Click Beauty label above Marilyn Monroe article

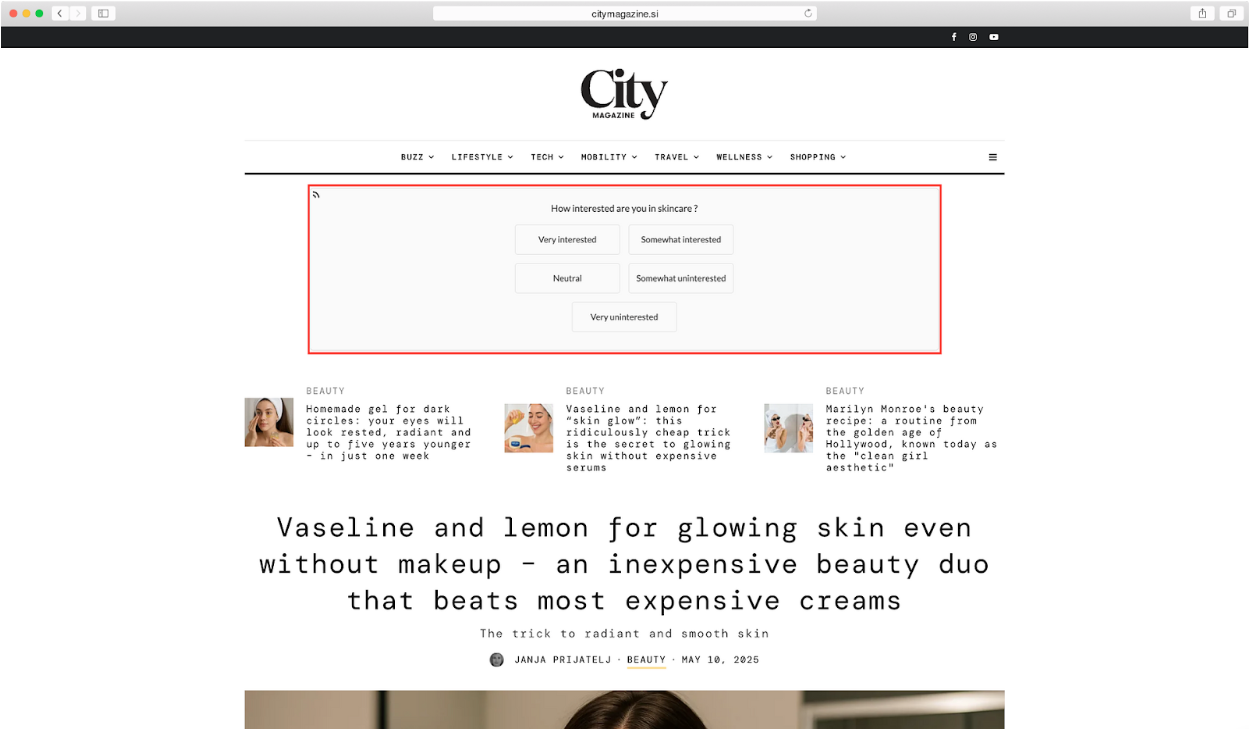click(x=845, y=391)
